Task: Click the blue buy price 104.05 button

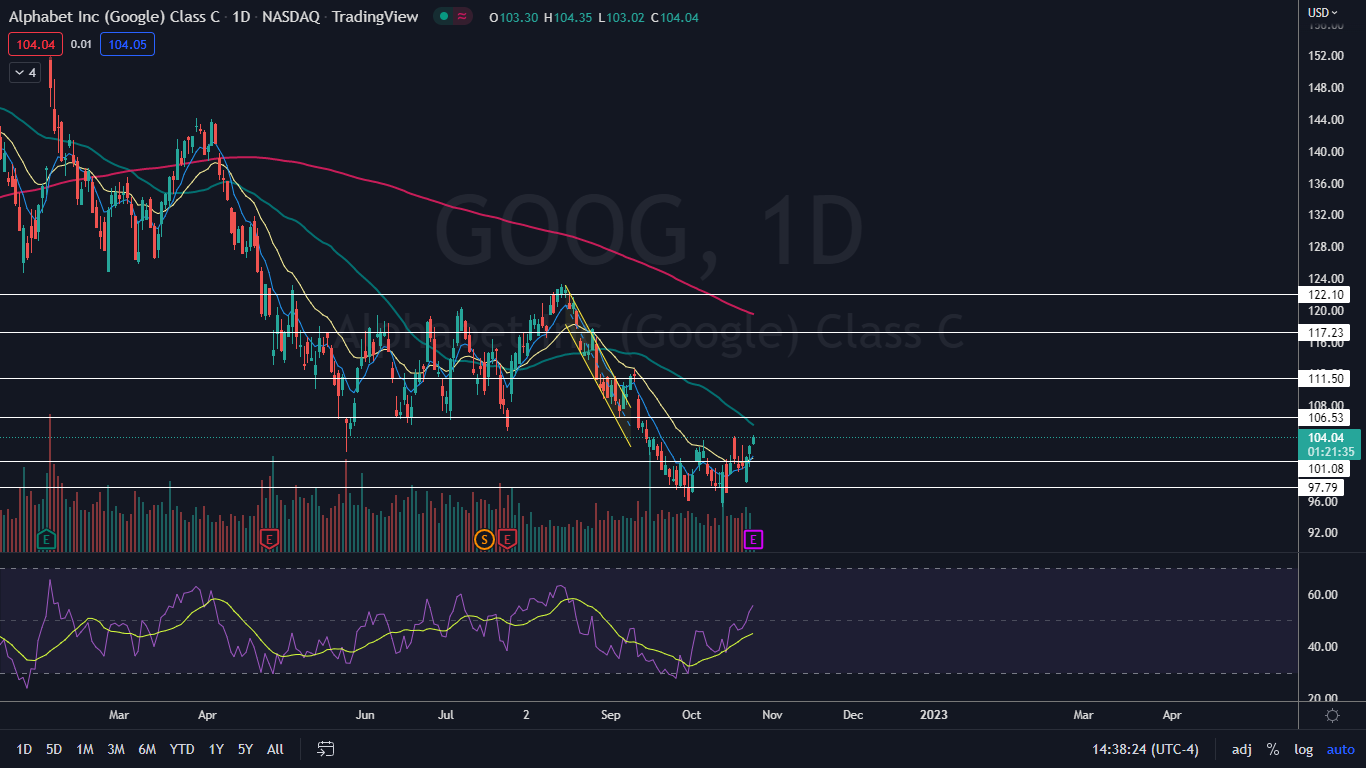Action: point(127,44)
